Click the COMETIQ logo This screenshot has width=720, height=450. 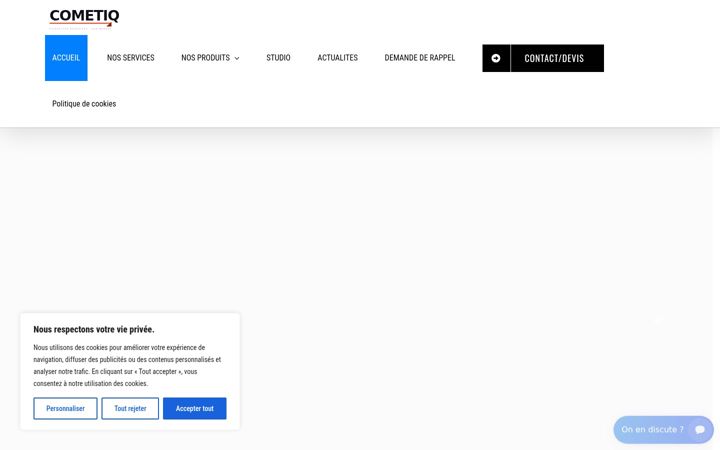[84, 19]
